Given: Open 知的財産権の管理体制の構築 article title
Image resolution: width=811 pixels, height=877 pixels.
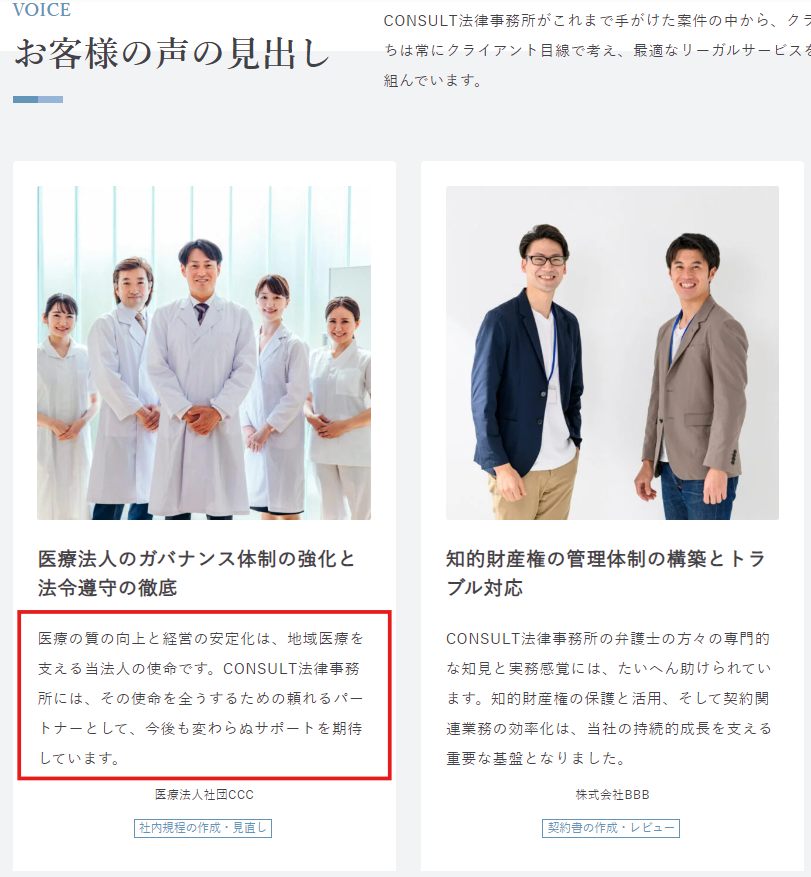Looking at the screenshot, I should click(605, 573).
